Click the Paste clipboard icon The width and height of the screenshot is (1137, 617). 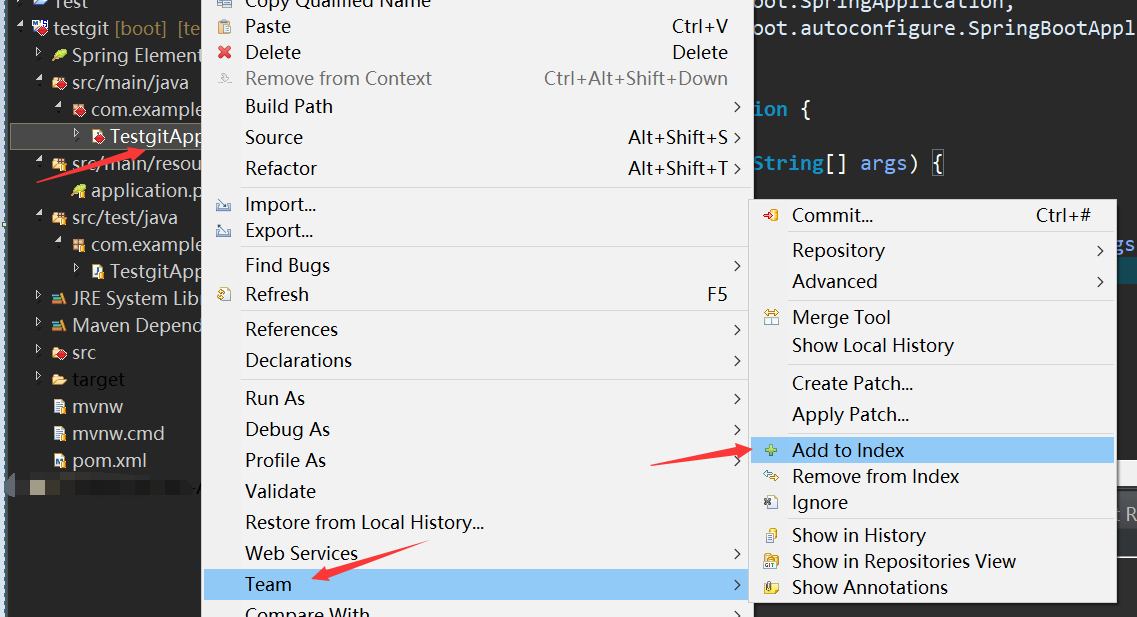pos(225,27)
